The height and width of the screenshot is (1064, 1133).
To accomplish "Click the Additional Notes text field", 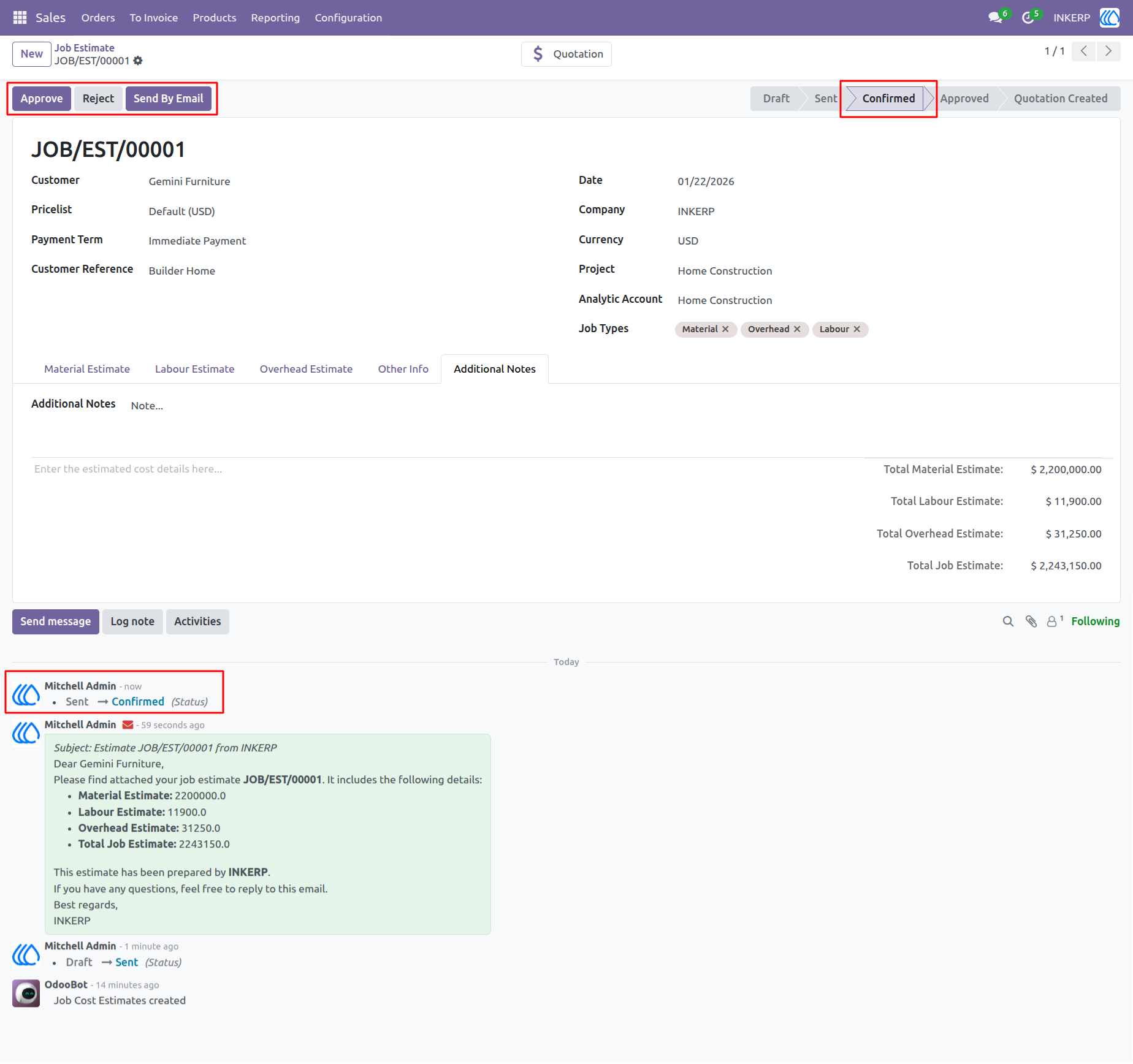I will [x=616, y=406].
